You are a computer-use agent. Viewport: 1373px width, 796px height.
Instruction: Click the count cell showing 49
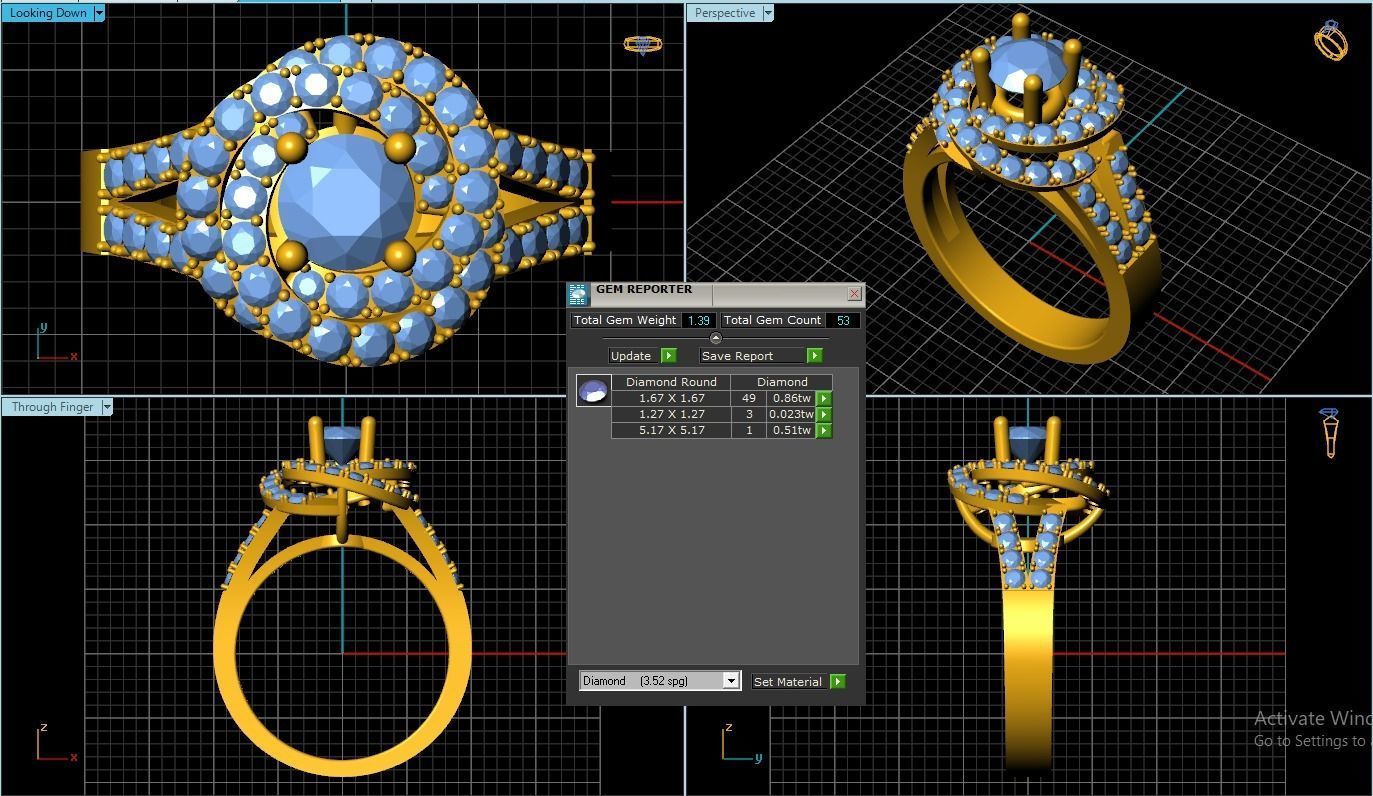pyautogui.click(x=749, y=398)
